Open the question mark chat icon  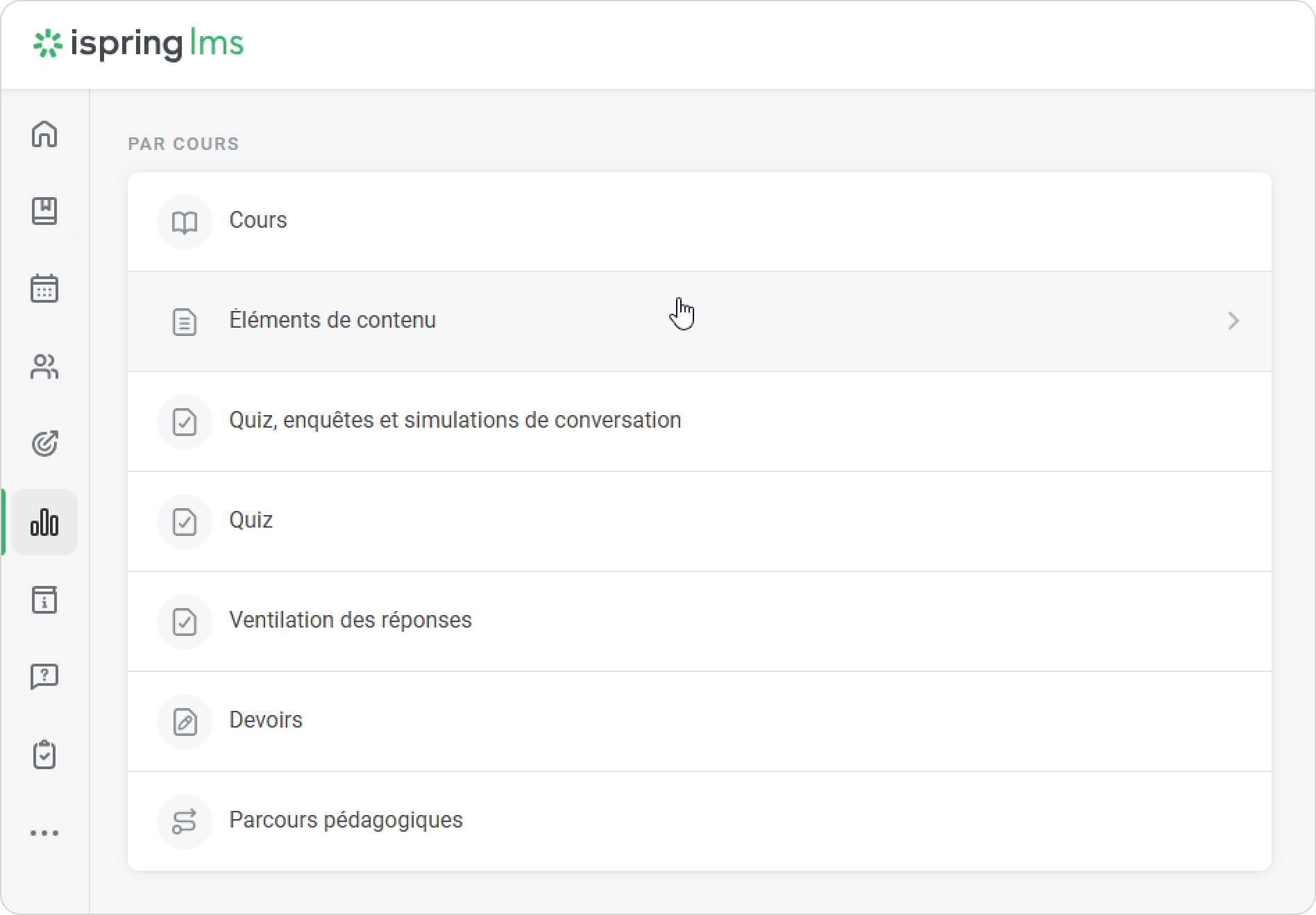click(x=44, y=677)
